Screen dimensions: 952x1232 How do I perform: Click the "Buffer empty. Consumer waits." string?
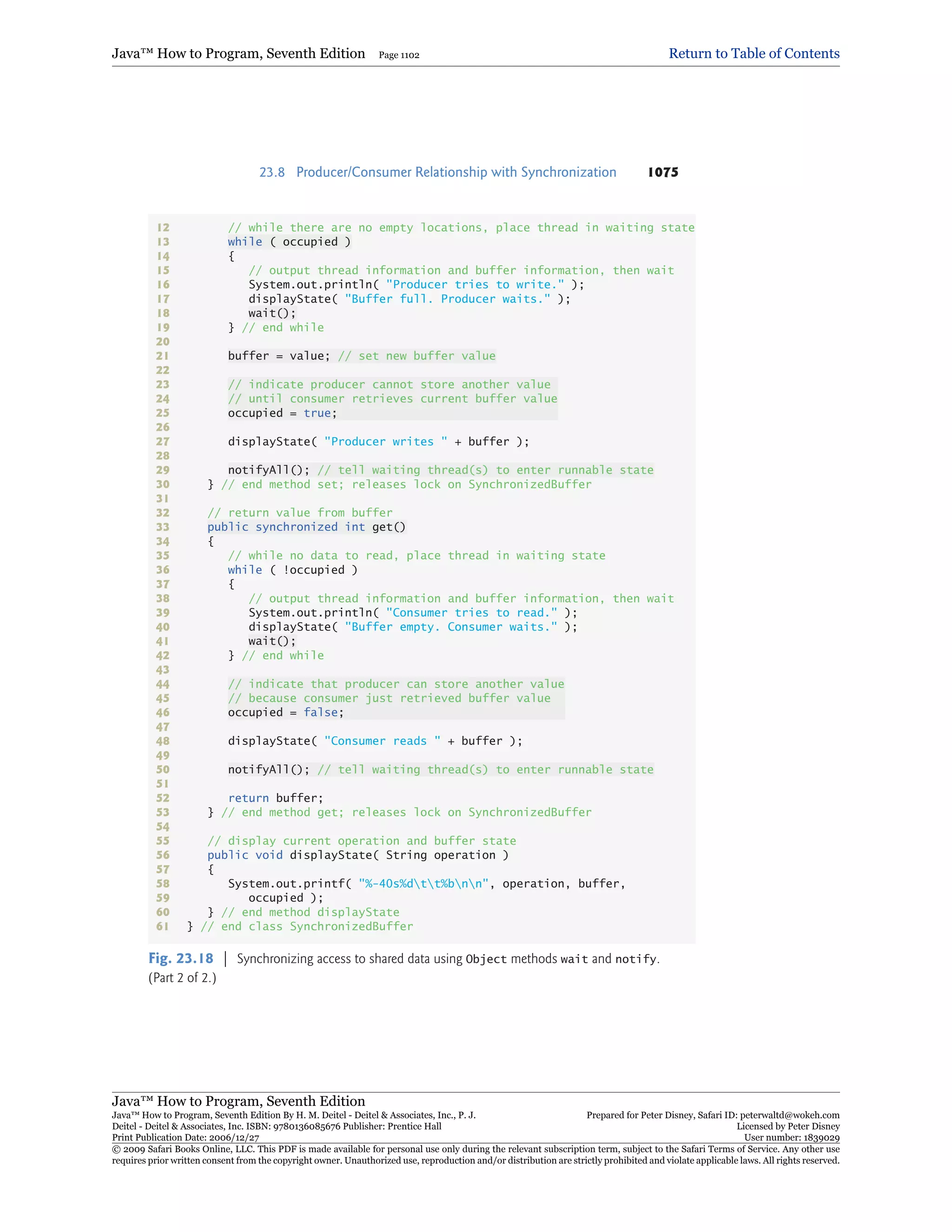450,627
